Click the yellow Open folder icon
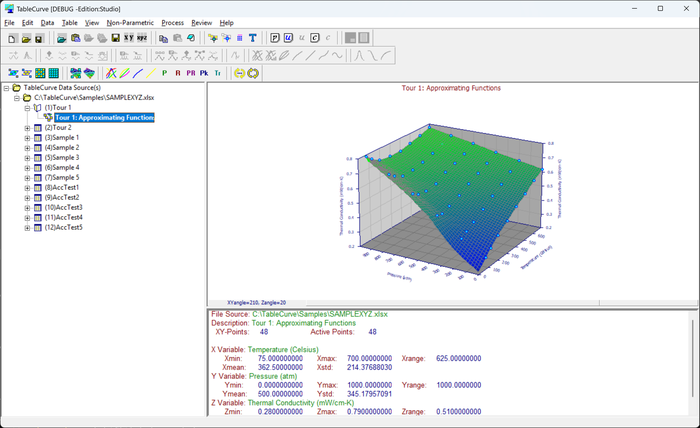 coord(25,38)
